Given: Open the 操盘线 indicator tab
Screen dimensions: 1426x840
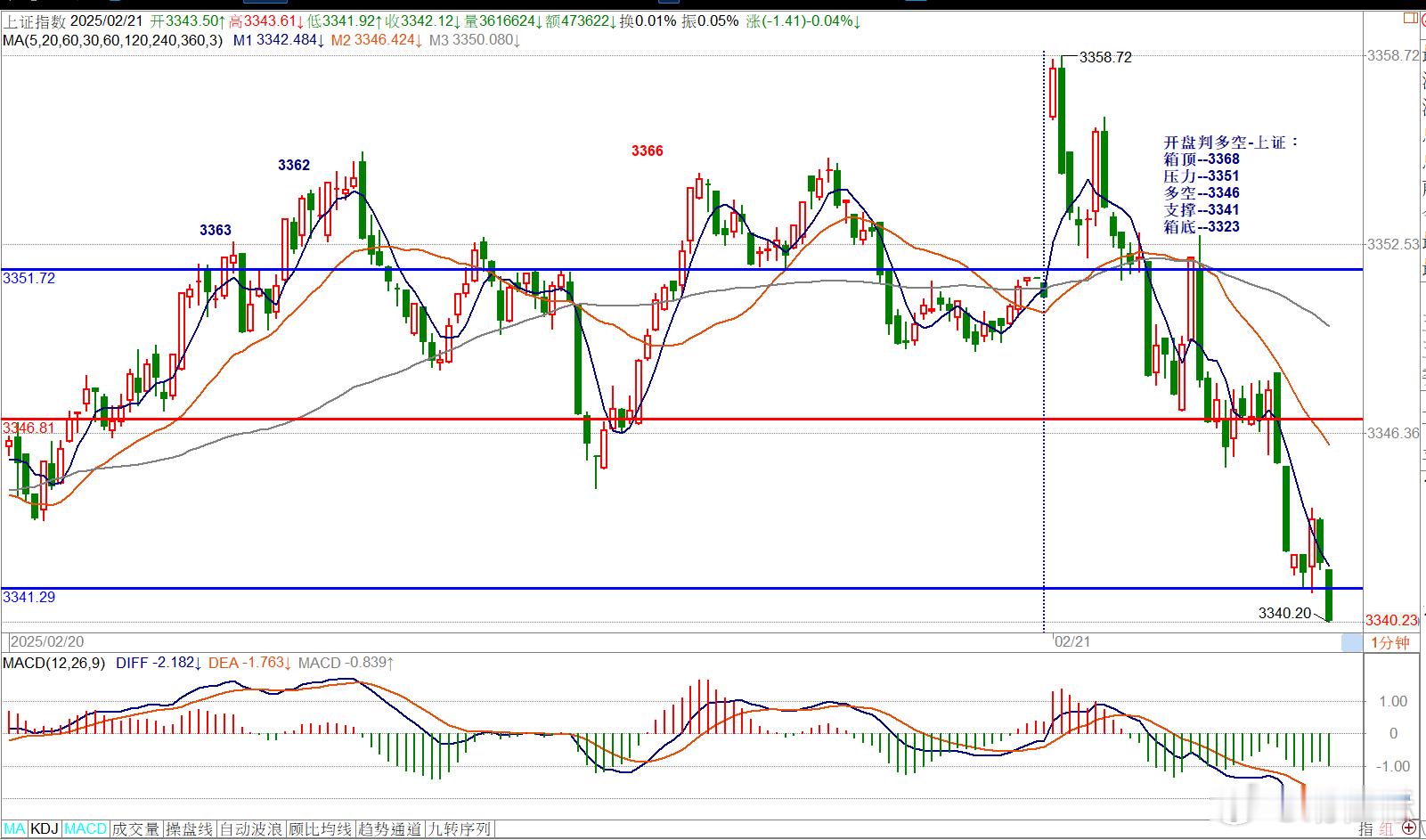Looking at the screenshot, I should 190,828.
